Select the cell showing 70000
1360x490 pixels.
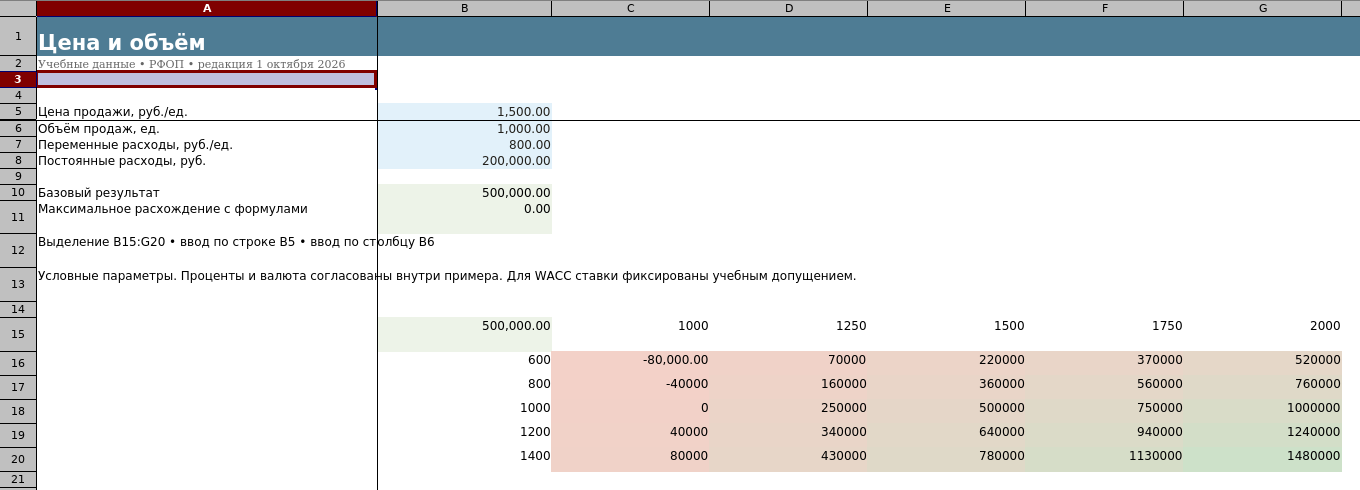[x=788, y=363]
